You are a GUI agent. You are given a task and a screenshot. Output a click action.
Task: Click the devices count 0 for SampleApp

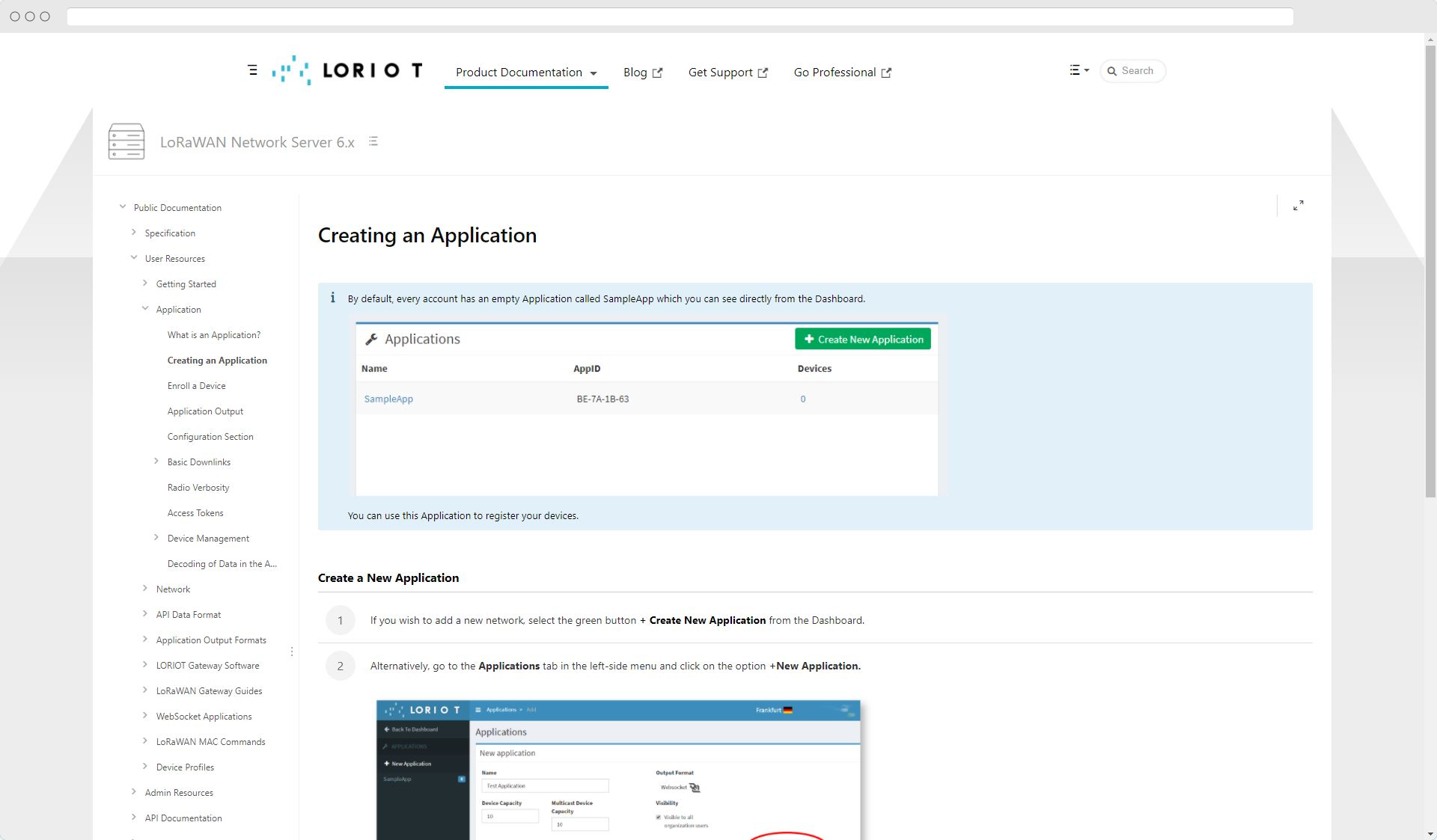tap(803, 399)
